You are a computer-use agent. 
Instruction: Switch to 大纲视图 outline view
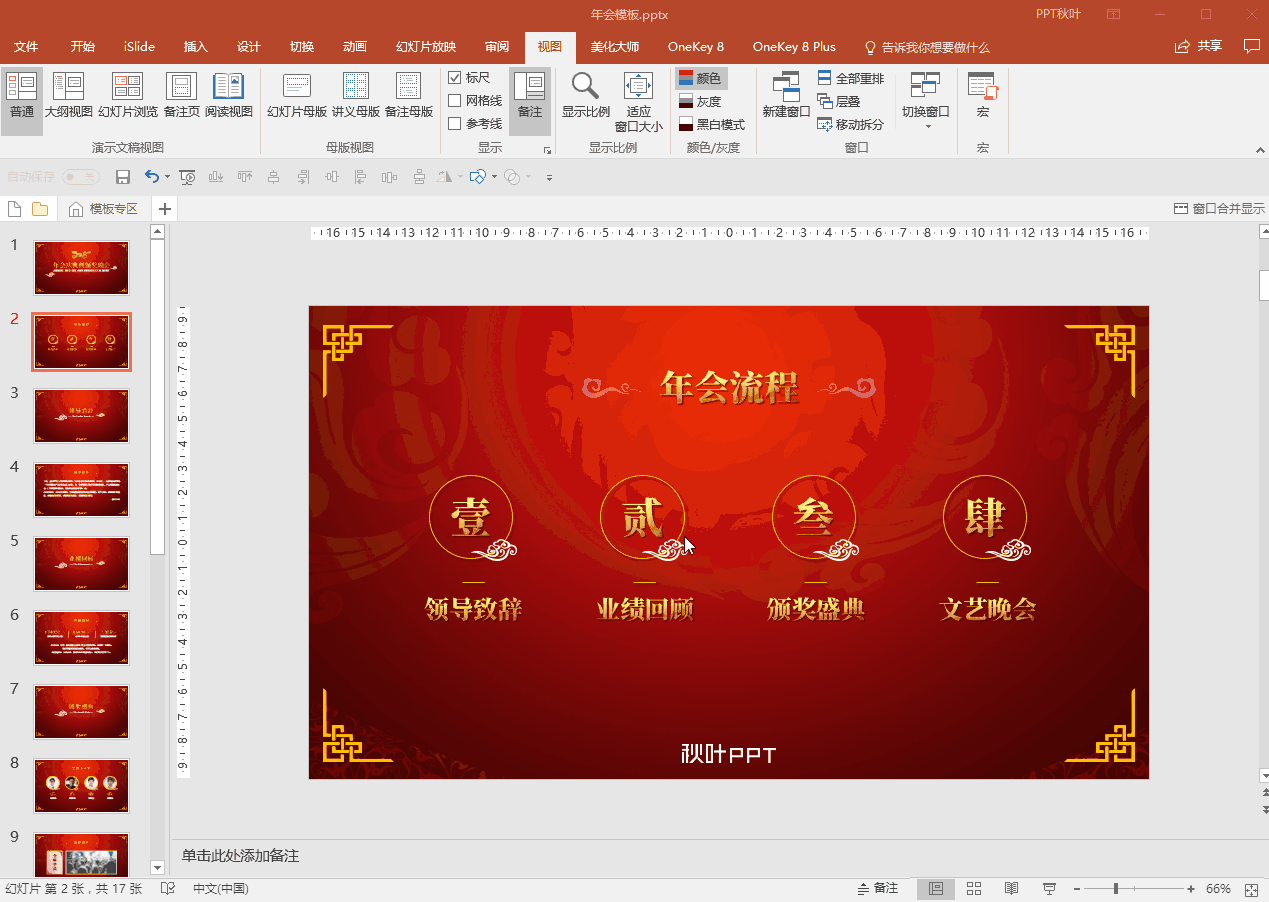pos(69,98)
